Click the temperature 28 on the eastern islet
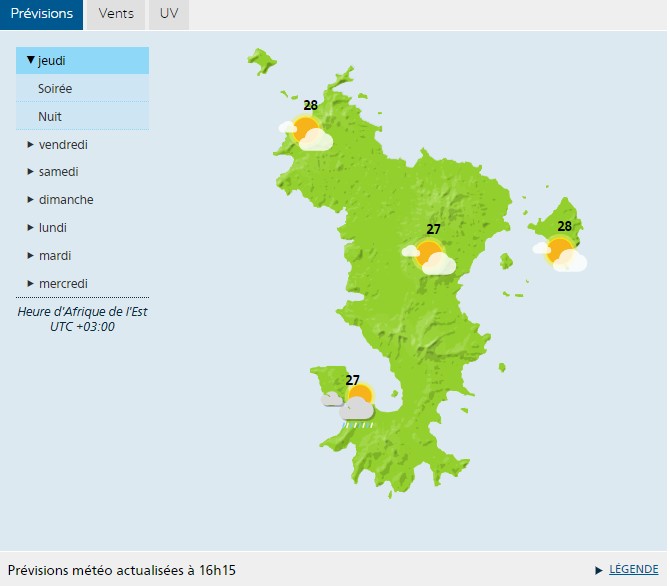The image size is (670, 586). point(564,226)
